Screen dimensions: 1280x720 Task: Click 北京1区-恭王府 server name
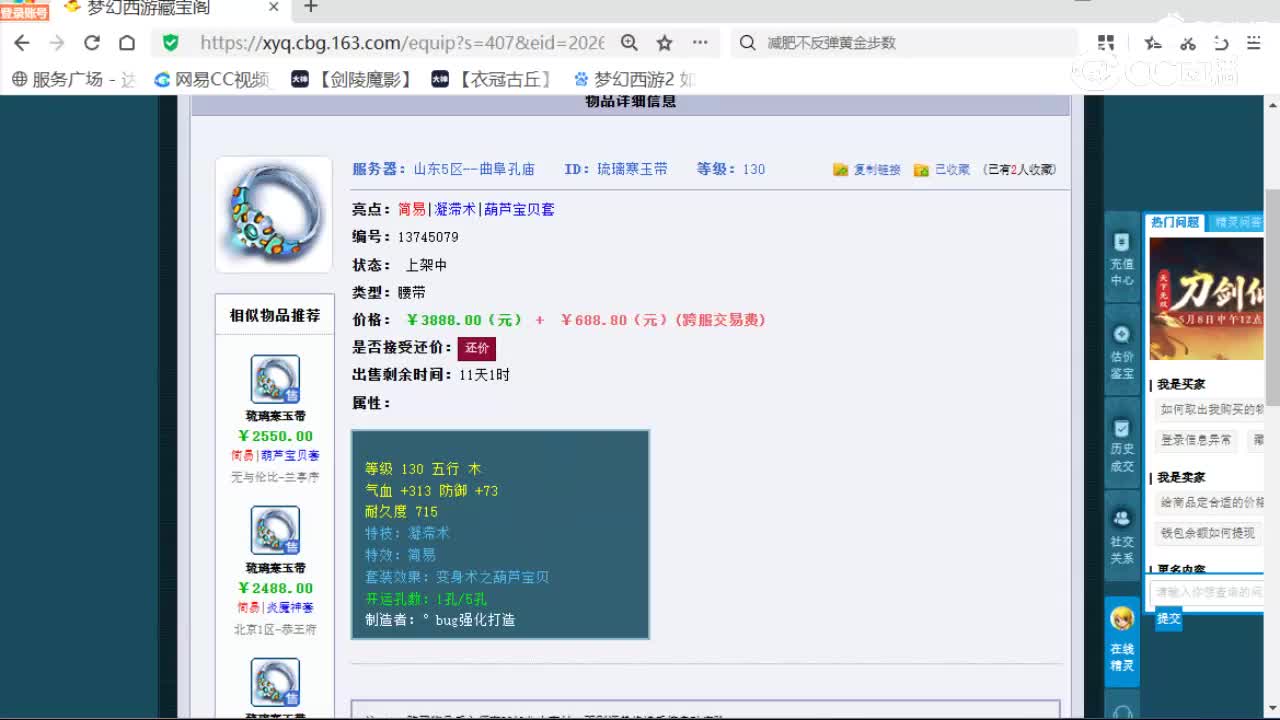(x=275, y=629)
